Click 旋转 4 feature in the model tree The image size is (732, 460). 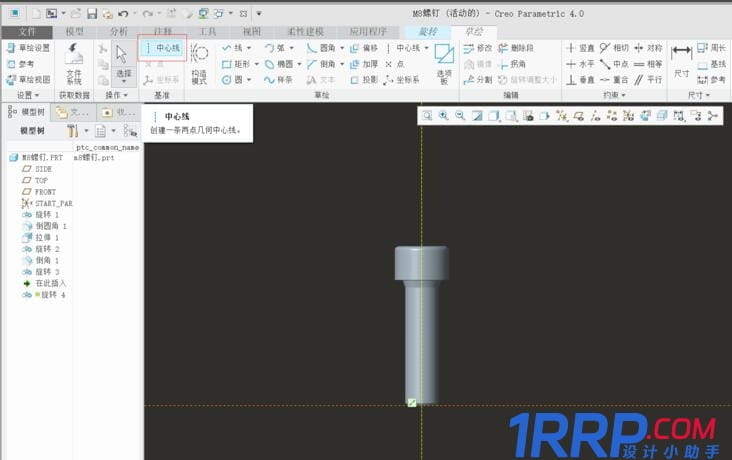(50, 296)
